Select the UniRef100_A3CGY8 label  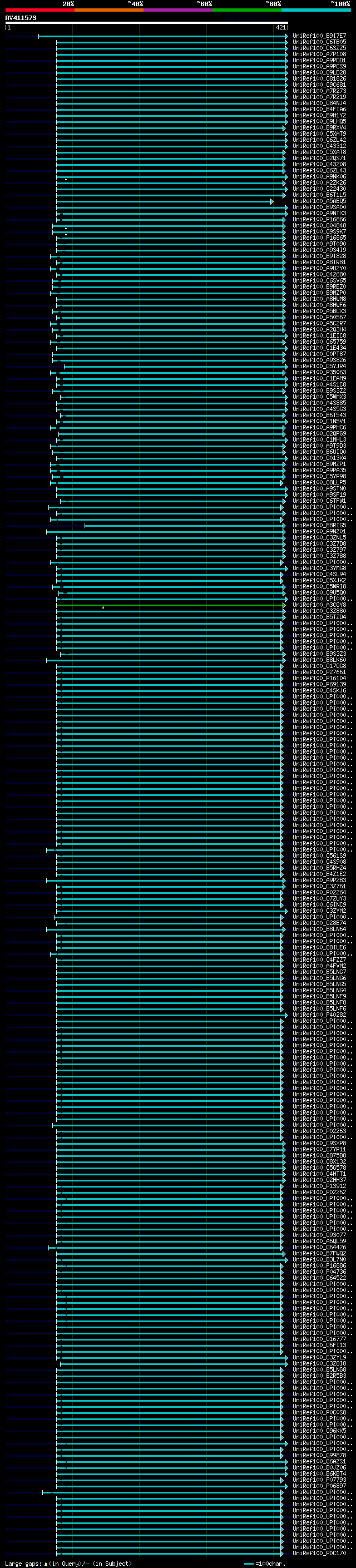click(x=319, y=605)
